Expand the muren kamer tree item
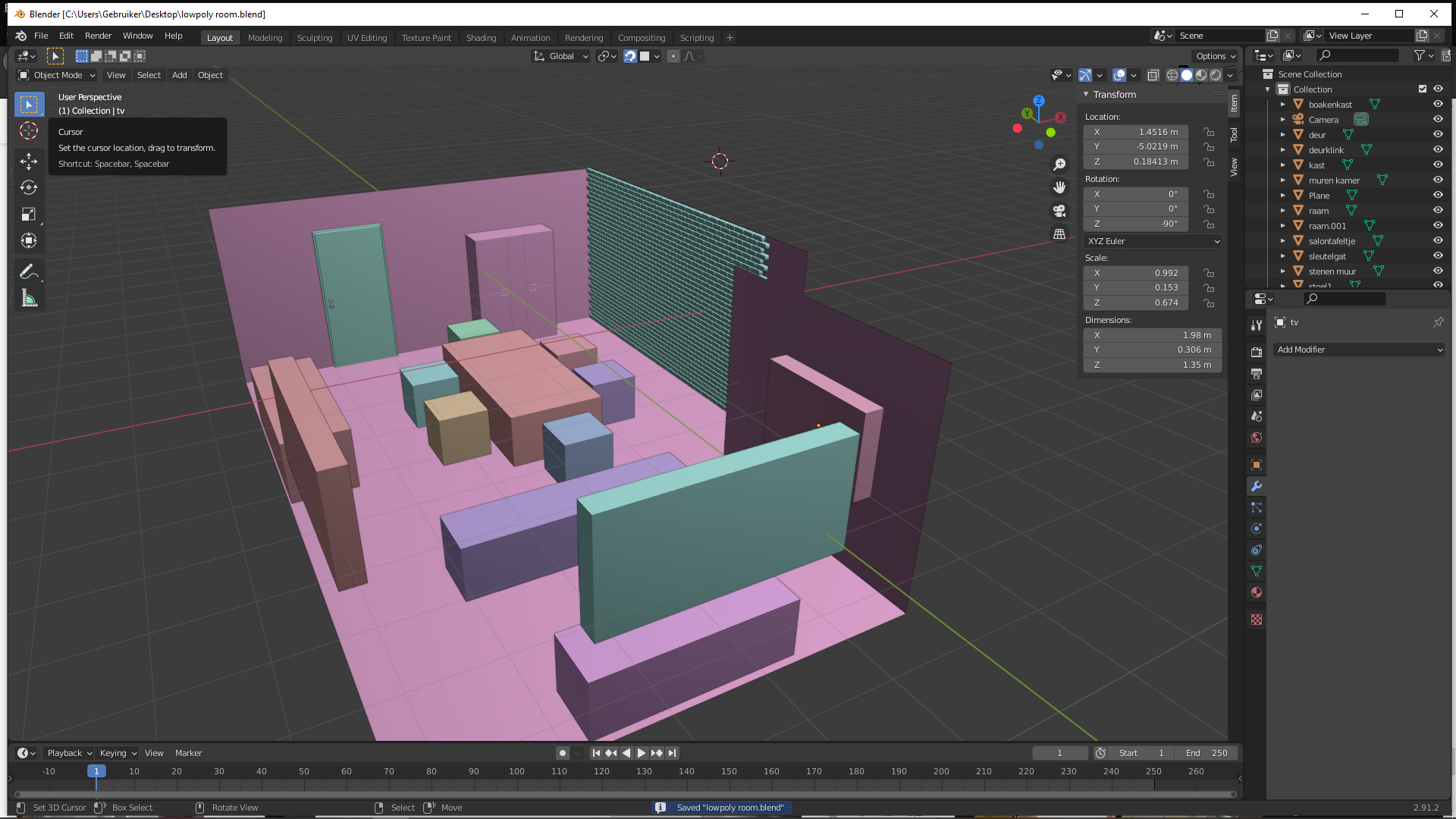 1283,180
